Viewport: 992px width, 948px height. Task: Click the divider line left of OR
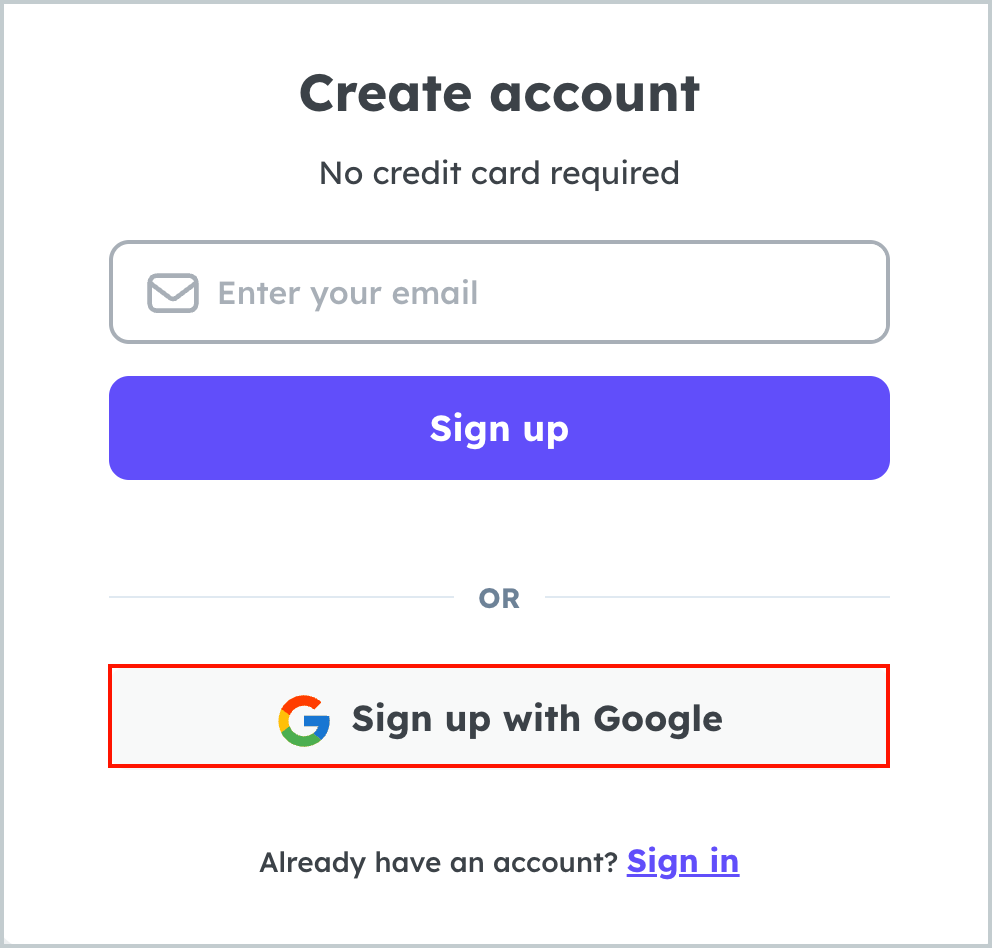(x=282, y=597)
